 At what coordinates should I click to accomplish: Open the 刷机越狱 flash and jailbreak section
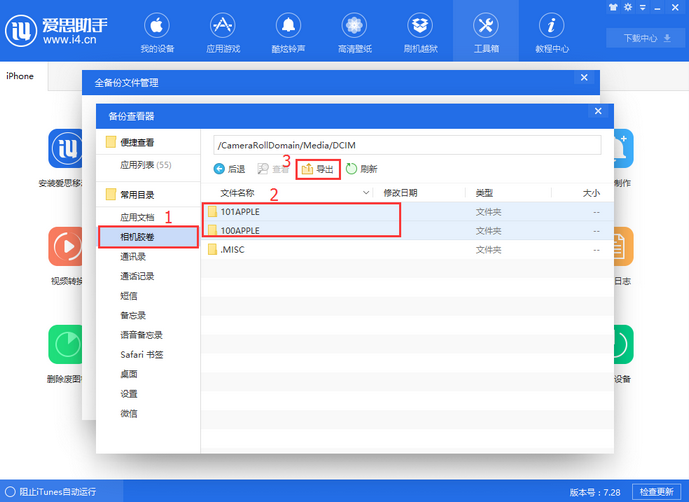point(420,31)
